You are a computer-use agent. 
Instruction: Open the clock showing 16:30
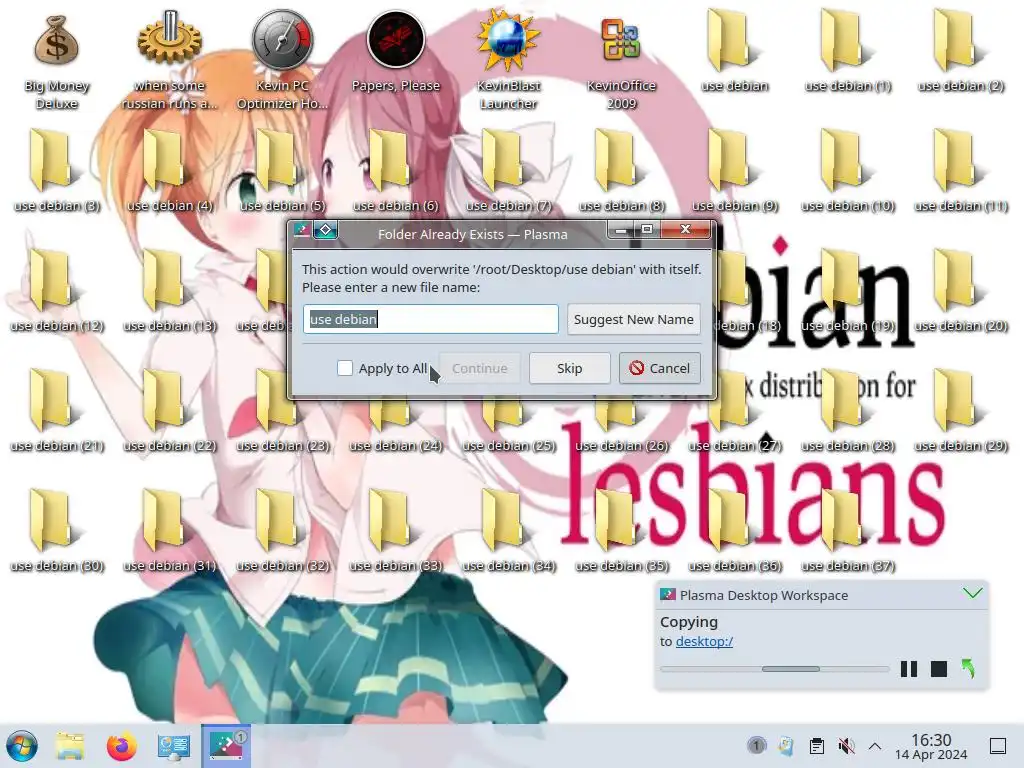(931, 746)
